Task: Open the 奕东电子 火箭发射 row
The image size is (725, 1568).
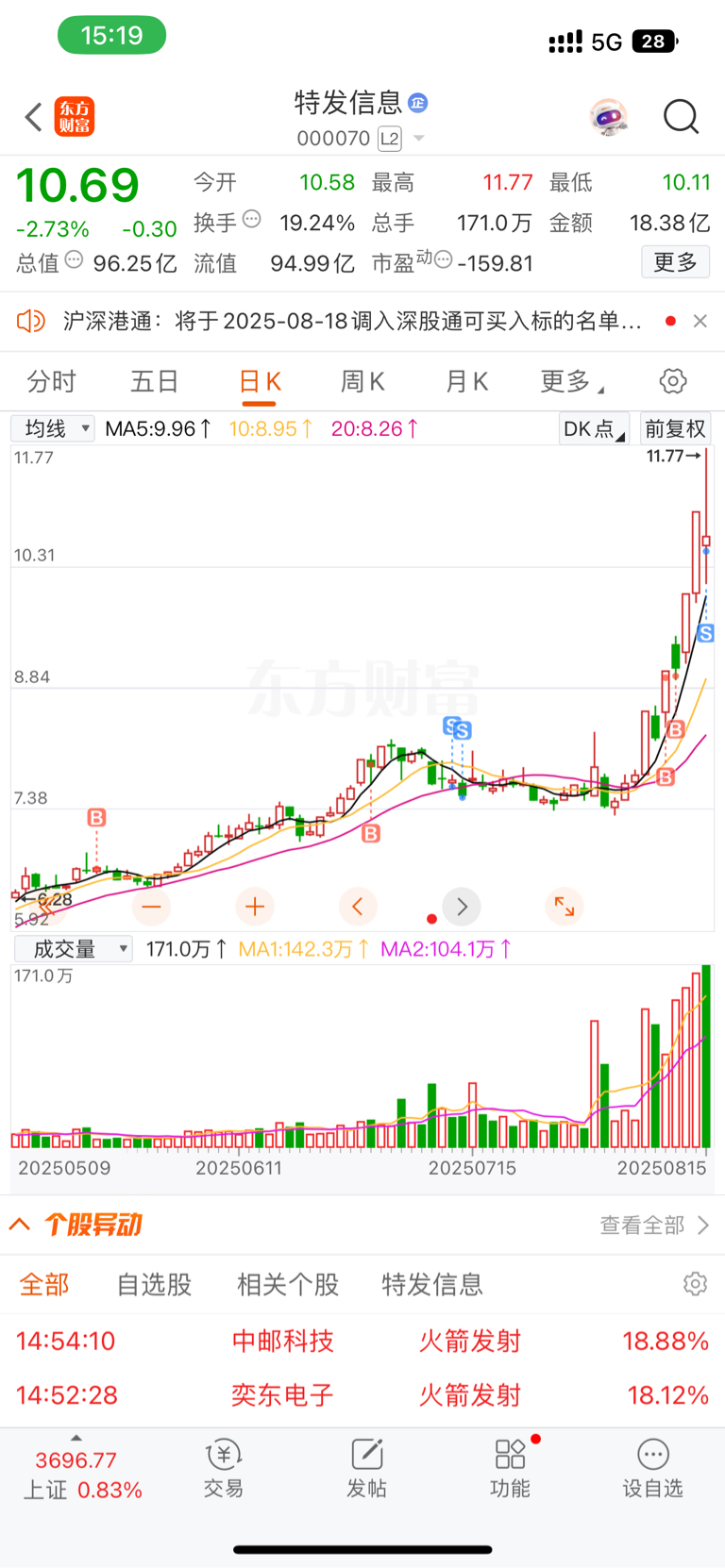Action: [362, 1394]
